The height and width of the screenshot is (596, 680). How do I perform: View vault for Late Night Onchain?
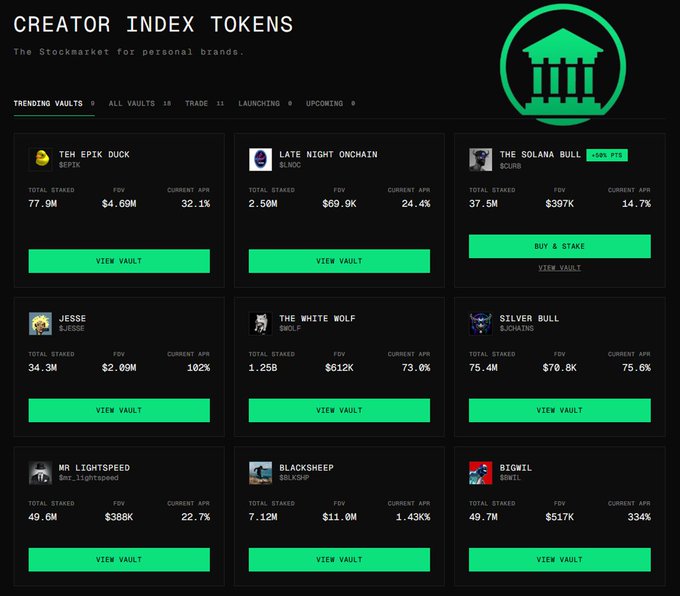pyautogui.click(x=339, y=261)
